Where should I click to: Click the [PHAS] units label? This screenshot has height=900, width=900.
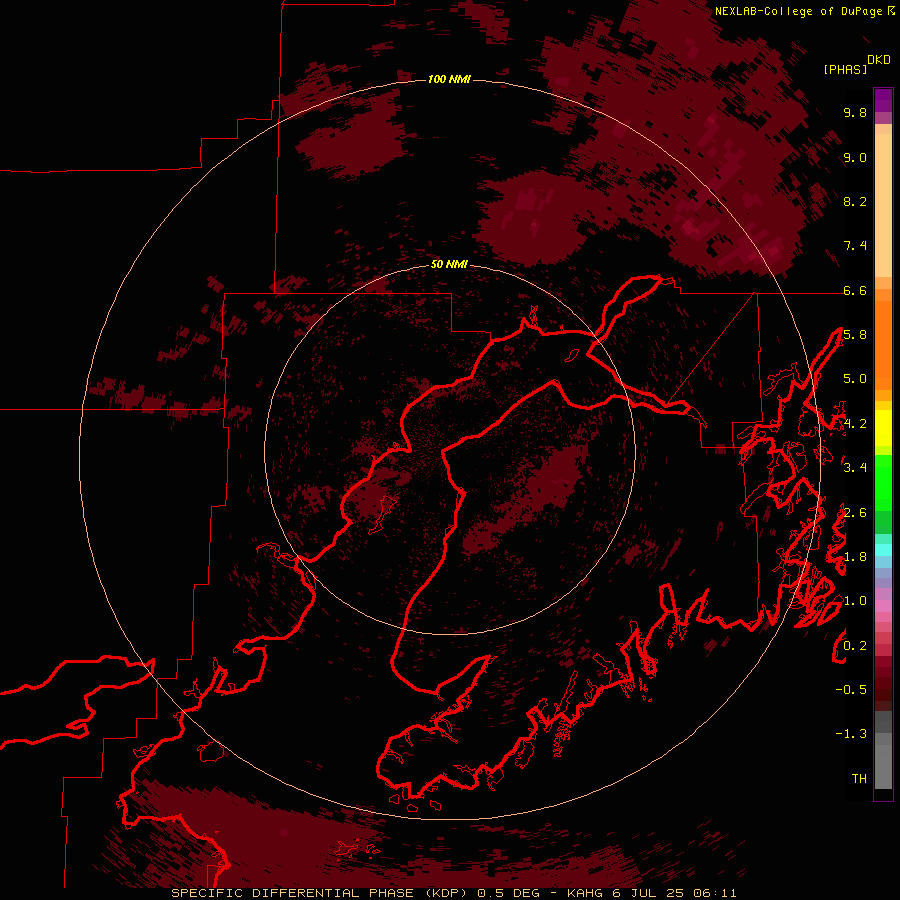click(x=845, y=69)
